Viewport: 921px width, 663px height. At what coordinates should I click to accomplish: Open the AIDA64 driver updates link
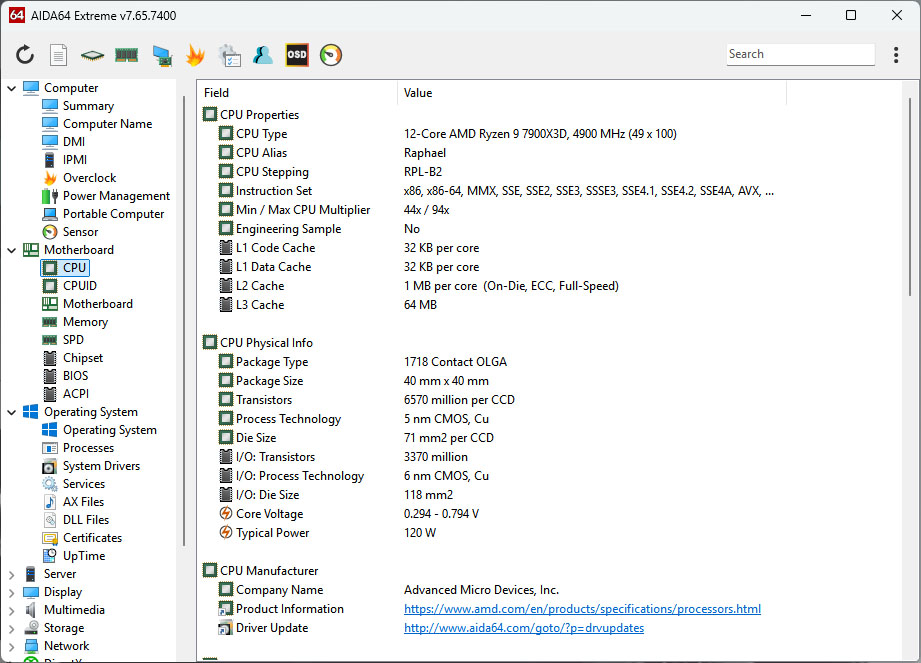pyautogui.click(x=523, y=628)
